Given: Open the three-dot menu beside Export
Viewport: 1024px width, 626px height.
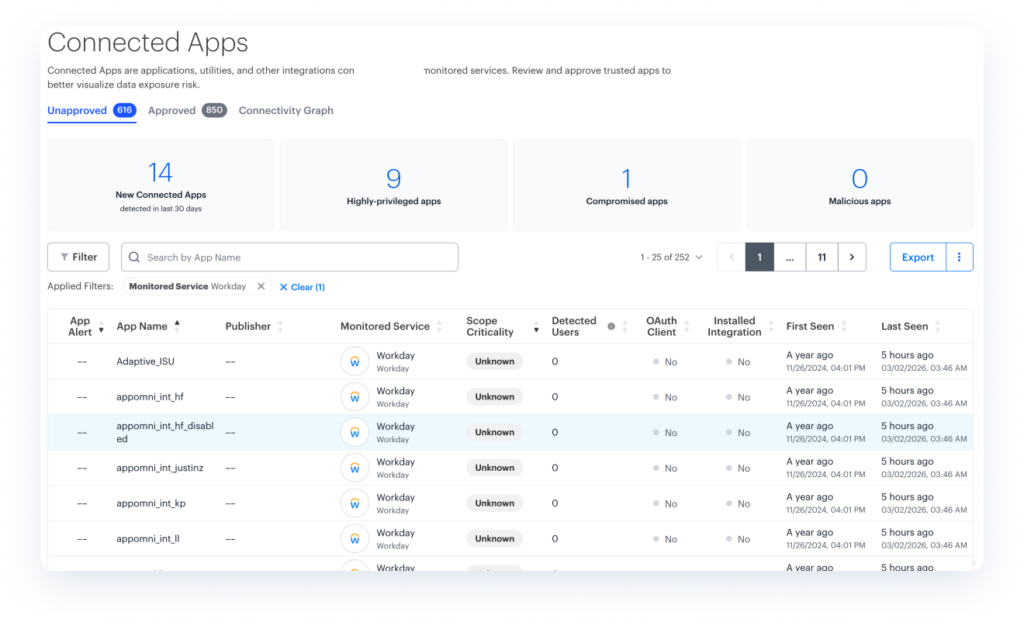Looking at the screenshot, I should pos(958,257).
